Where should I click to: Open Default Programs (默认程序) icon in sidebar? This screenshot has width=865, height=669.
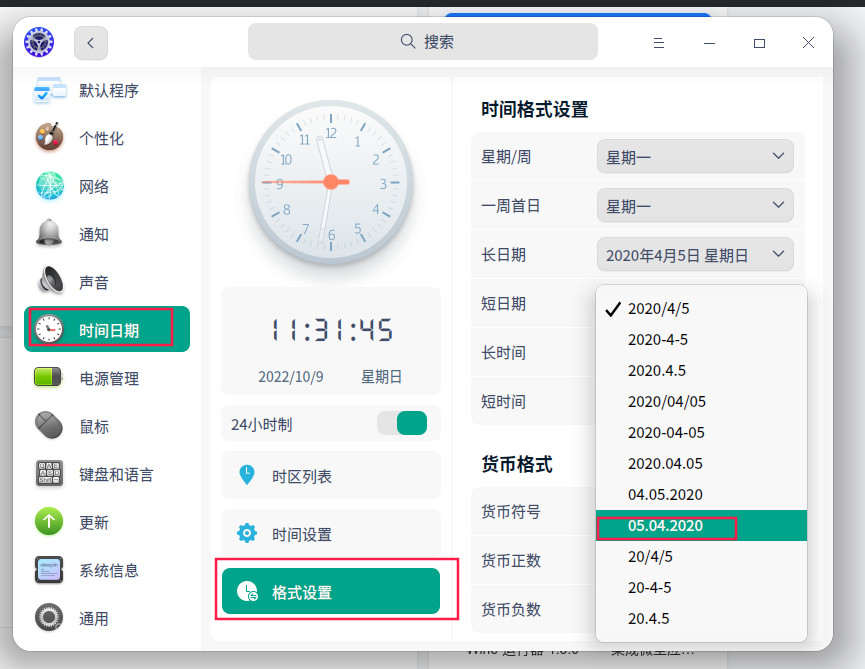[50, 90]
